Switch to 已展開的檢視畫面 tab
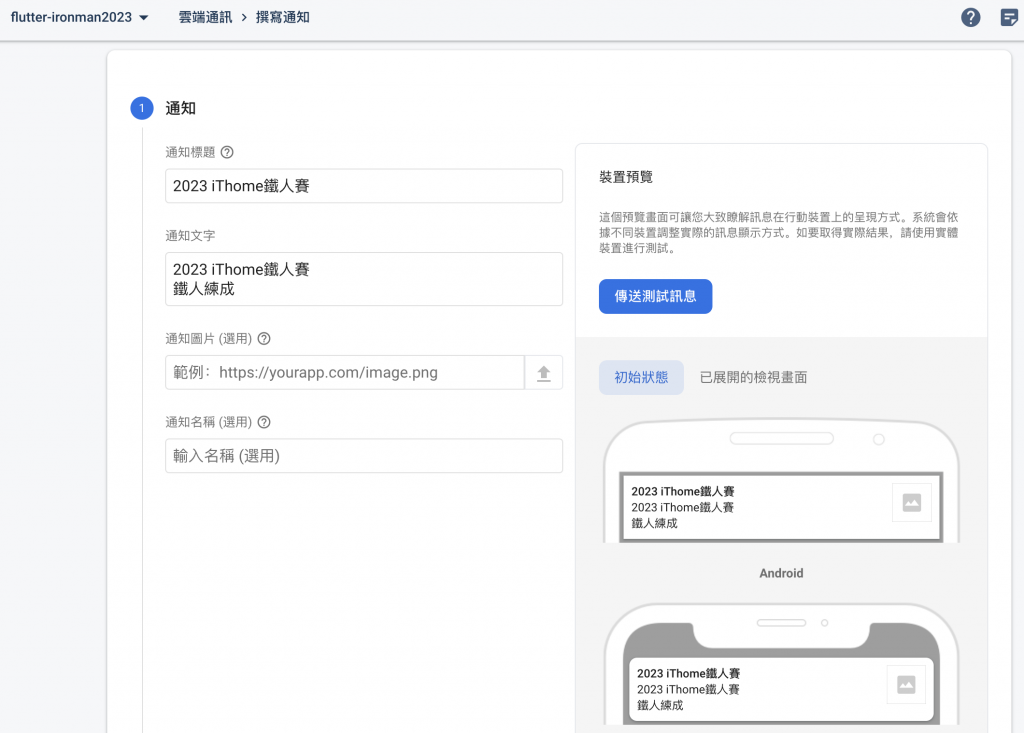This screenshot has width=1024, height=733. click(753, 378)
